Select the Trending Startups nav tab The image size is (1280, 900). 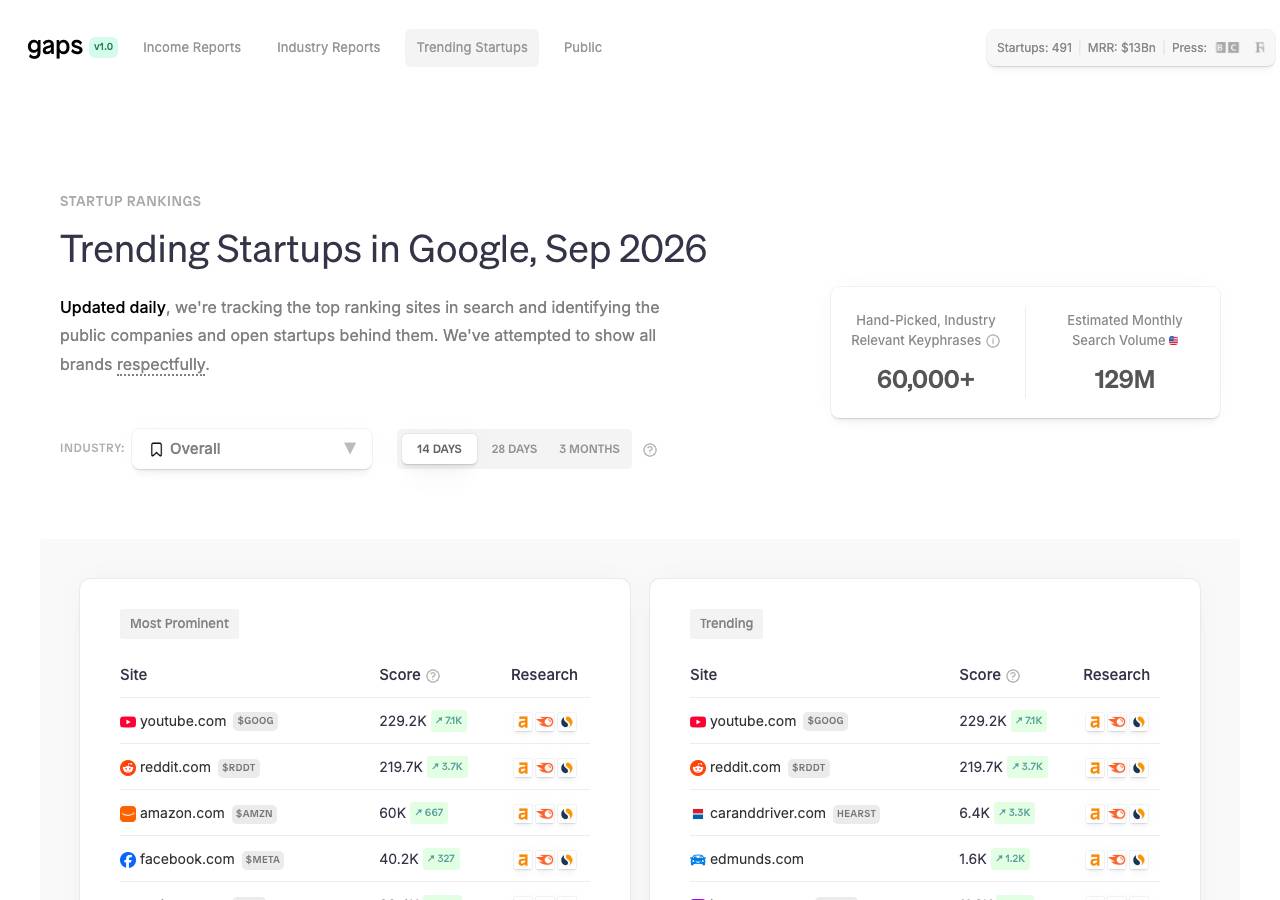click(472, 47)
